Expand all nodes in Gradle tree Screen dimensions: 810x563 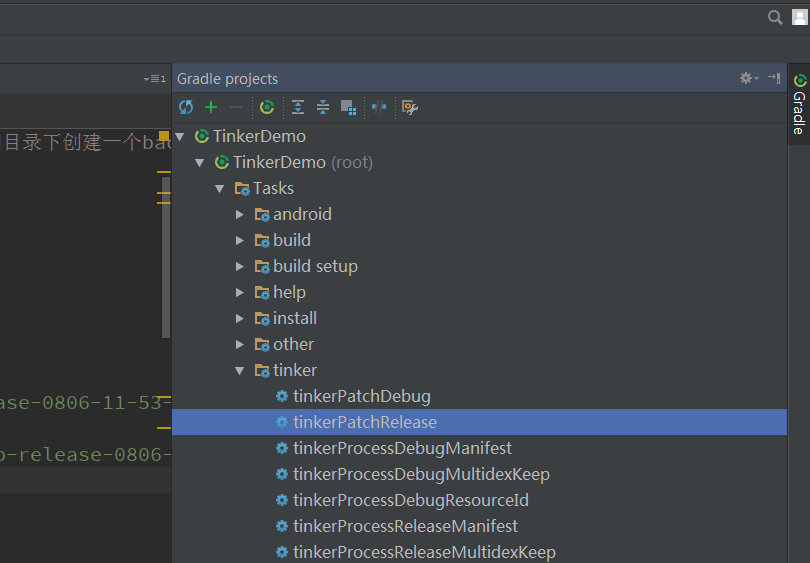298,107
